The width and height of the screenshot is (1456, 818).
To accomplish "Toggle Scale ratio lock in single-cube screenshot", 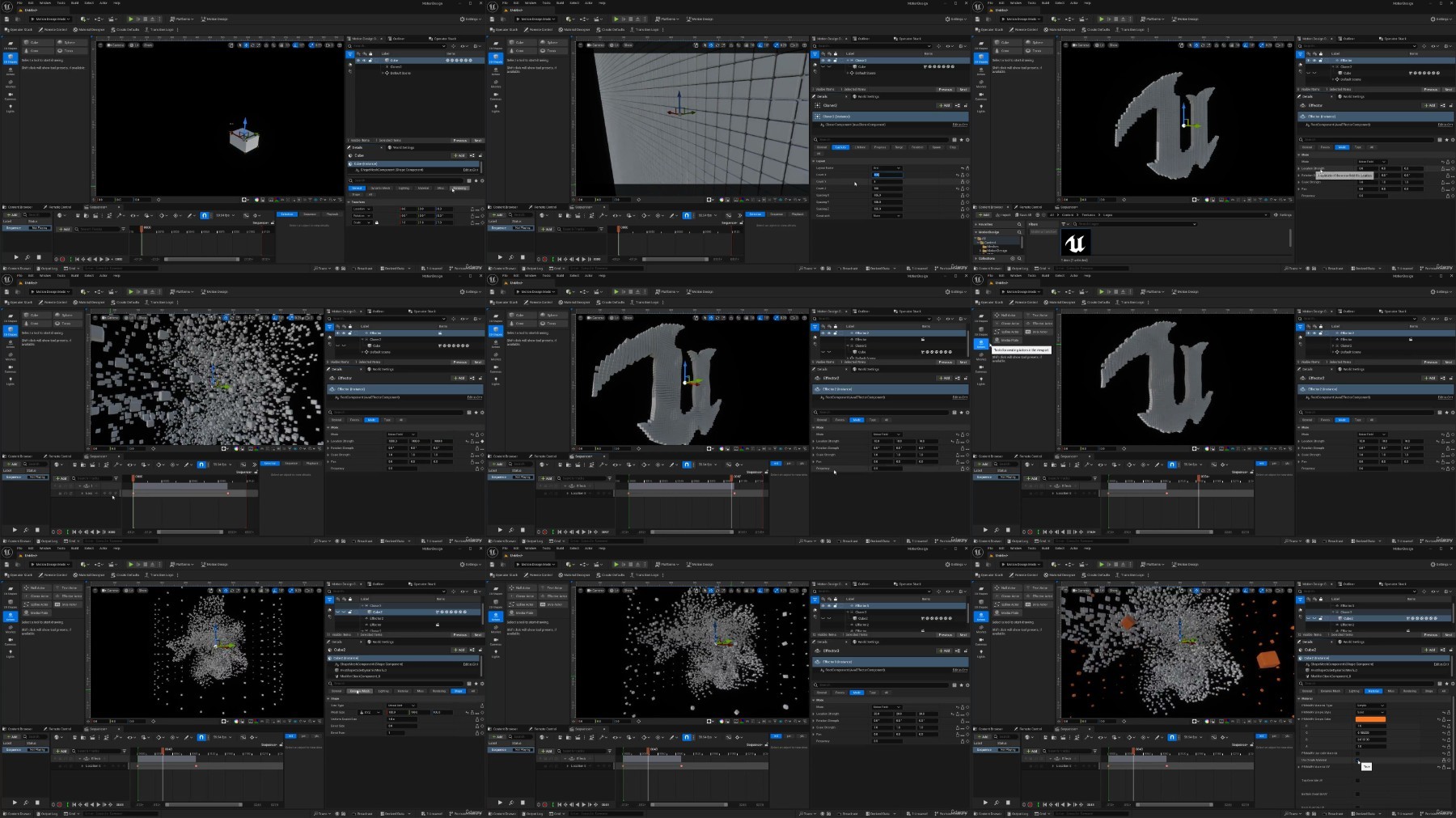I will point(377,223).
